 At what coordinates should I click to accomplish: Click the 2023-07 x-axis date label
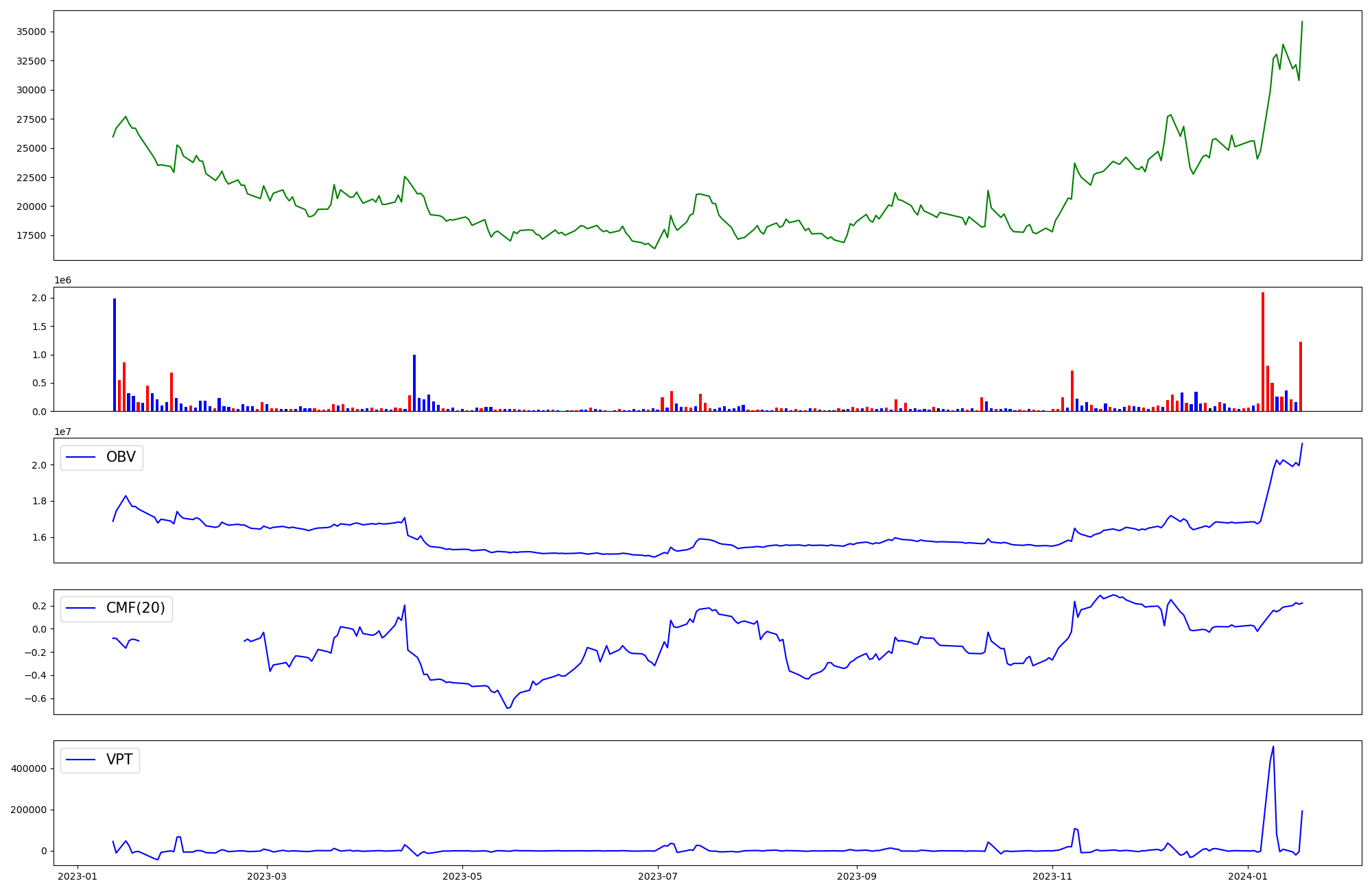click(x=658, y=876)
